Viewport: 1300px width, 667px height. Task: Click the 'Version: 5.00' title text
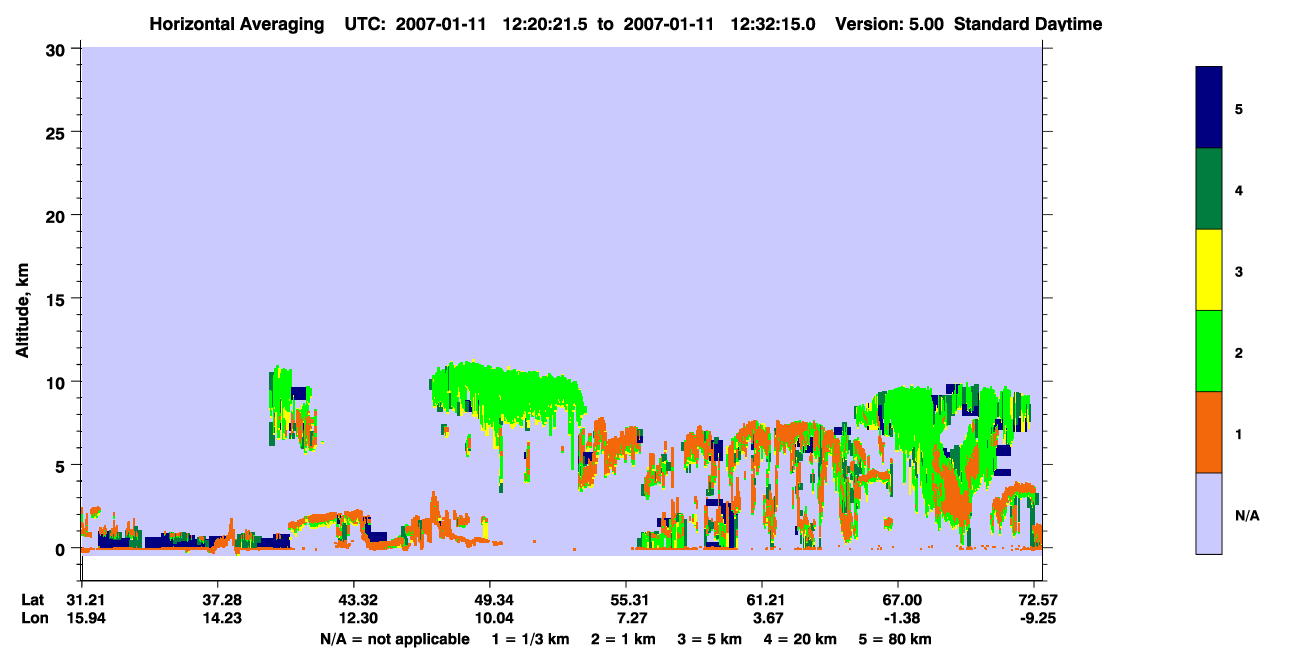(895, 24)
